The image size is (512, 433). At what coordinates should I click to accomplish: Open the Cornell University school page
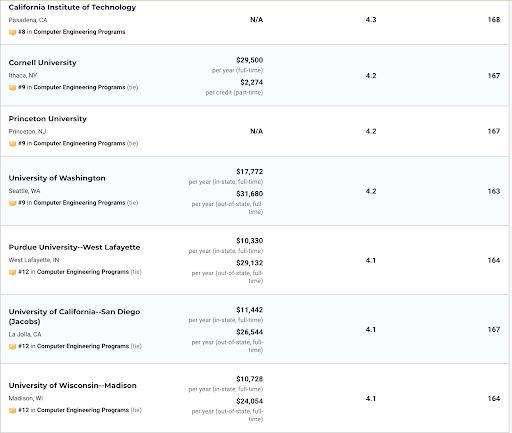point(43,63)
